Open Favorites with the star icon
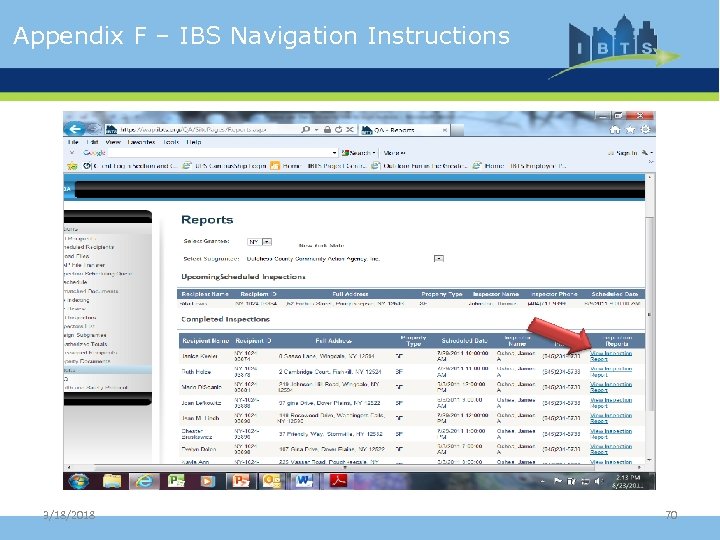Viewport: 720px width, 540px height. tap(630, 130)
